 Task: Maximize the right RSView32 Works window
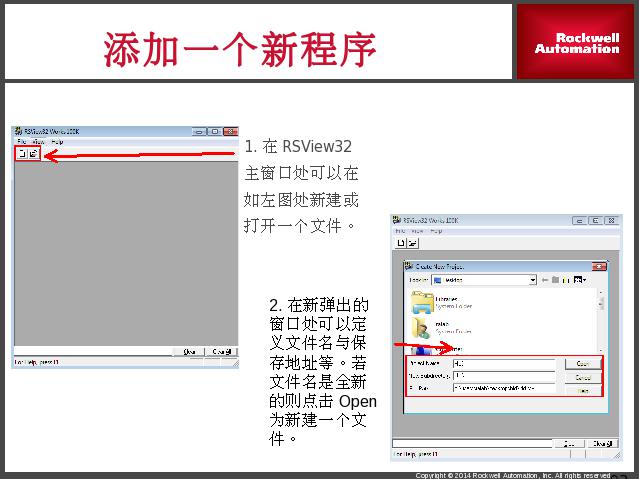pos(596,220)
